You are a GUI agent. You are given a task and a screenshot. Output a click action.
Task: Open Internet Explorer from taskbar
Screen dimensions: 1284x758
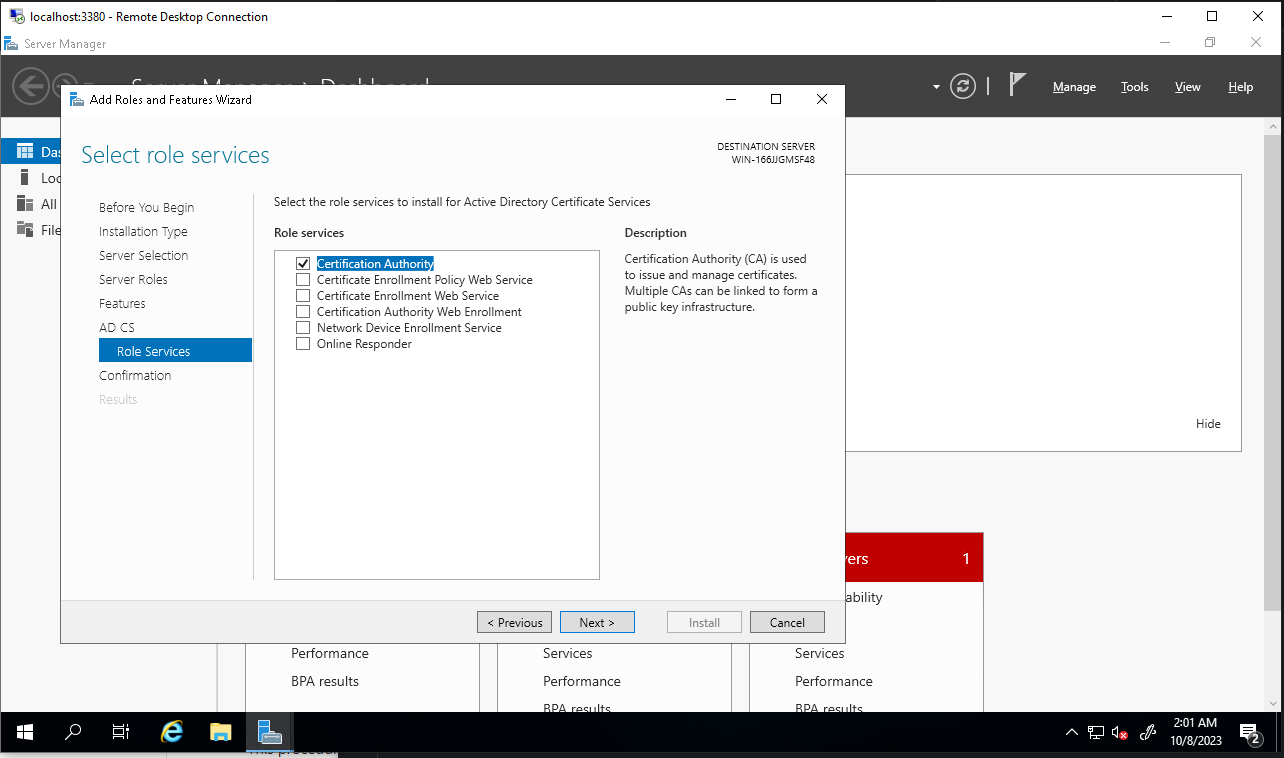pyautogui.click(x=172, y=732)
